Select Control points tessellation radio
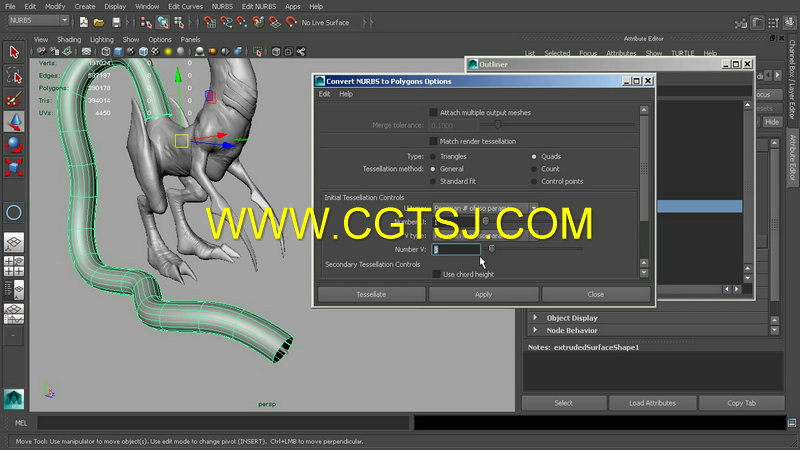The image size is (800, 450). click(534, 182)
